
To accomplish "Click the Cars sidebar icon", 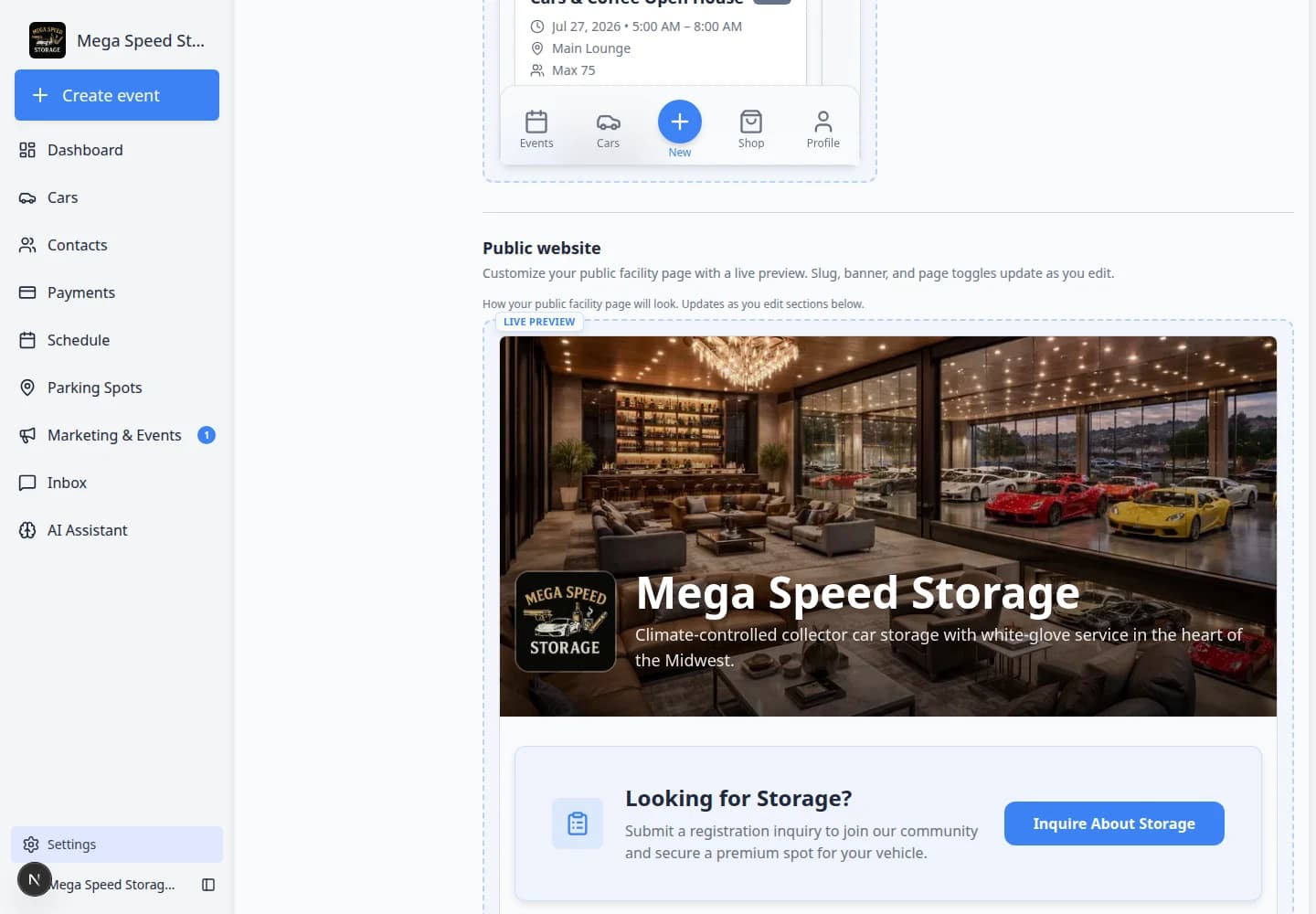I will (27, 197).
